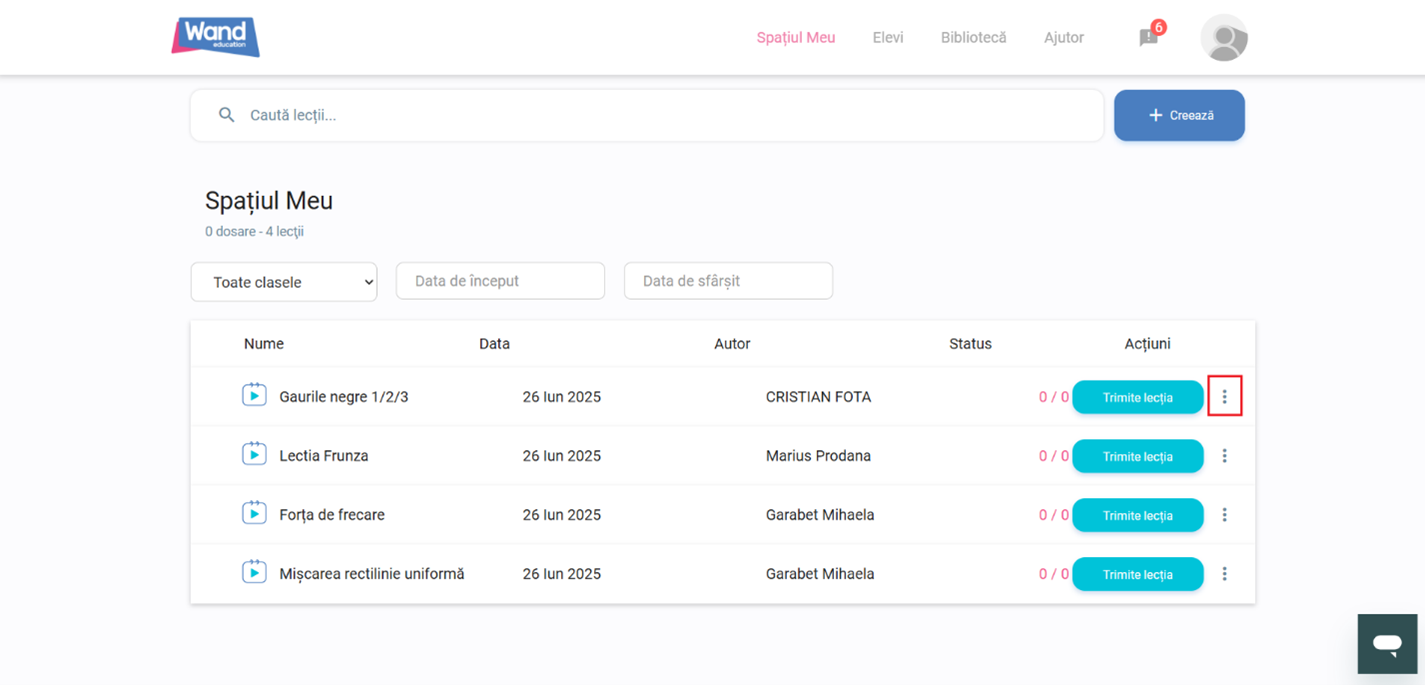The height and width of the screenshot is (685, 1425).
Task: Open the user profile avatar
Action: tap(1224, 39)
